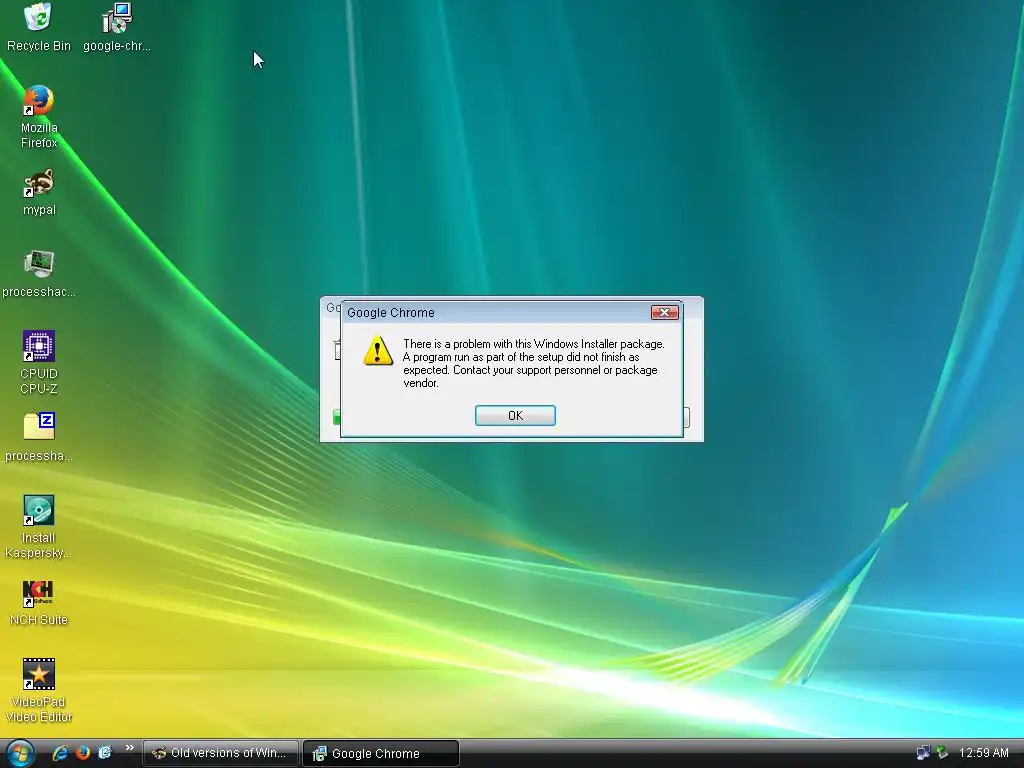Select the google-chr... installer icon
Image resolution: width=1024 pixels, height=768 pixels.
click(117, 27)
